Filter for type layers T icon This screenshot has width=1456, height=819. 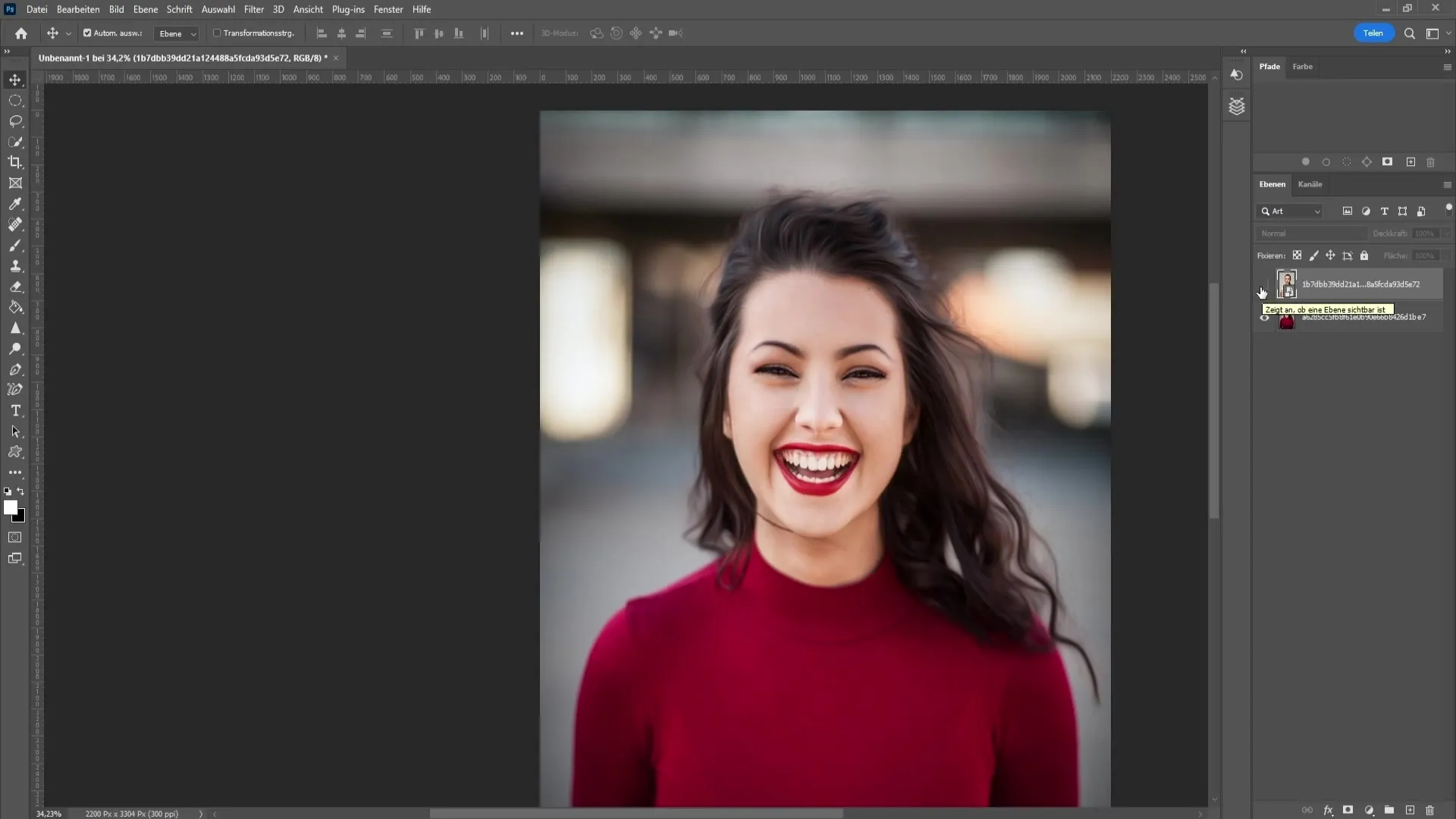(1384, 212)
